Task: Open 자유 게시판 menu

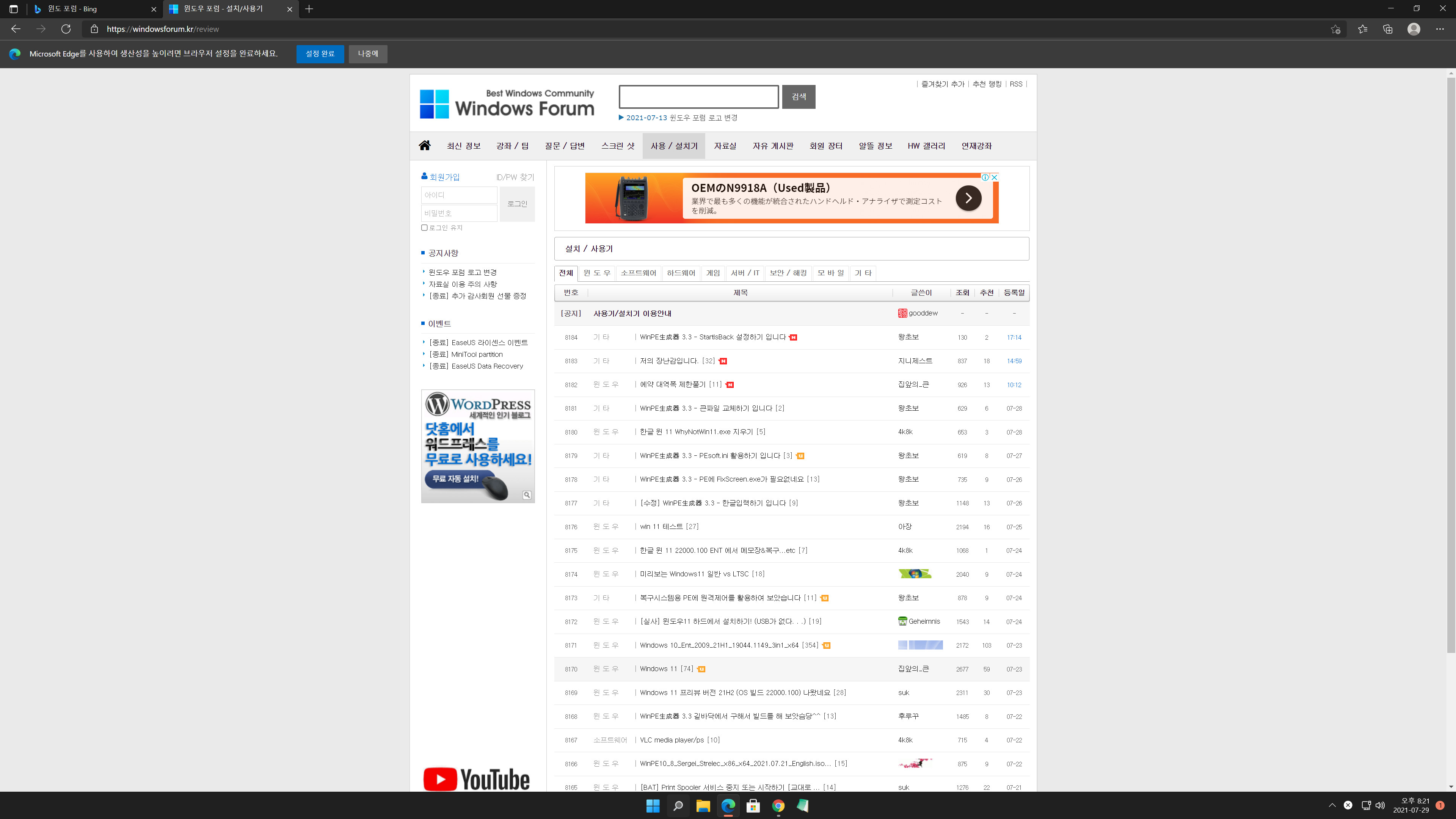Action: coord(773,146)
